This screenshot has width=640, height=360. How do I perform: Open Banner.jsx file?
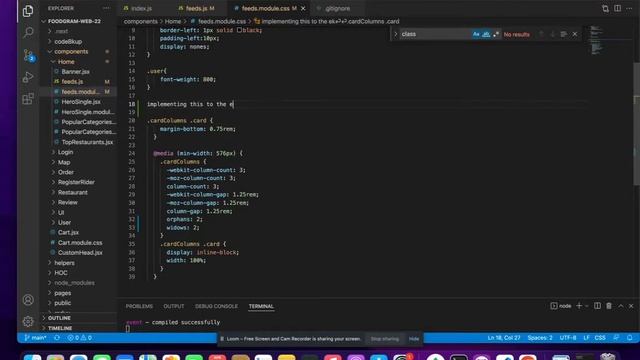76,72
